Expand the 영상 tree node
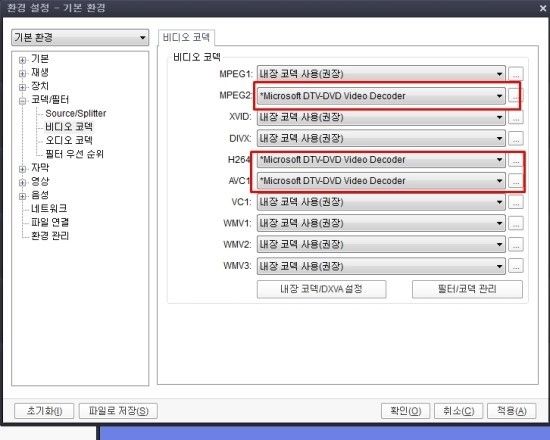 pos(22,182)
